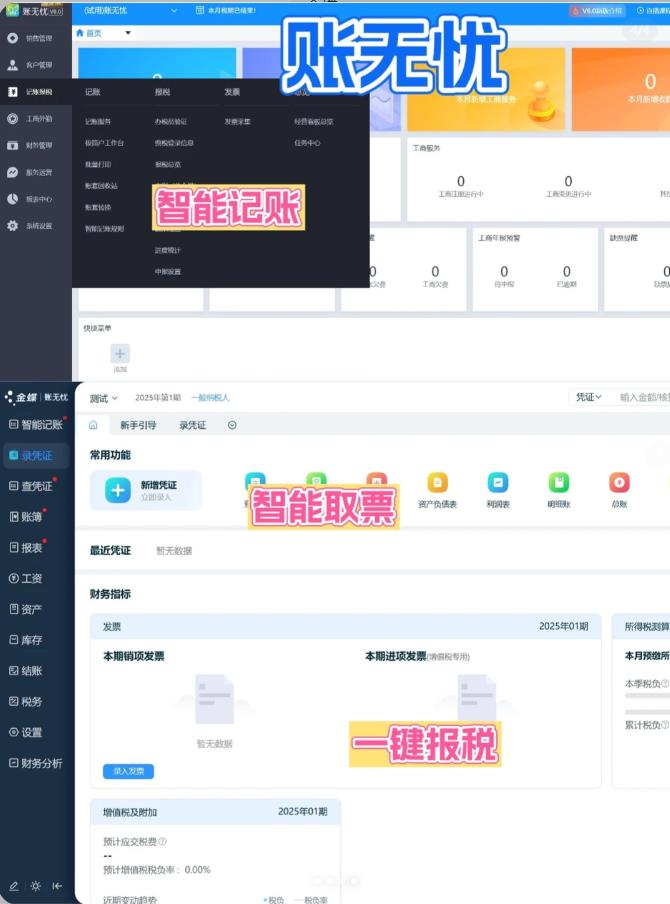The image size is (670, 904).
Task: Click the home icon tab in lower app
Action: click(93, 425)
